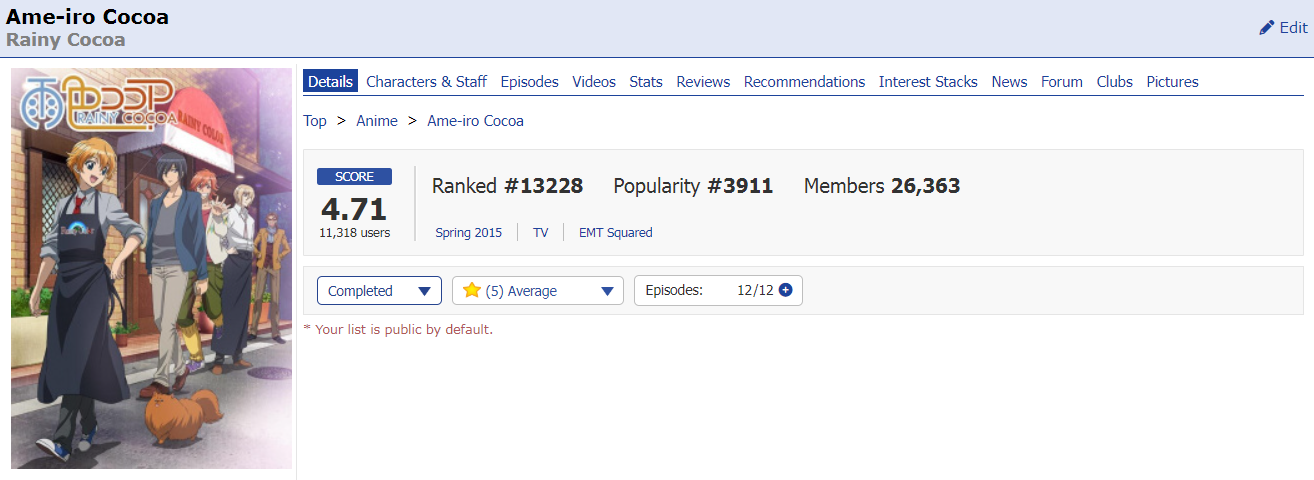Open the Episodes tab

point(529,82)
